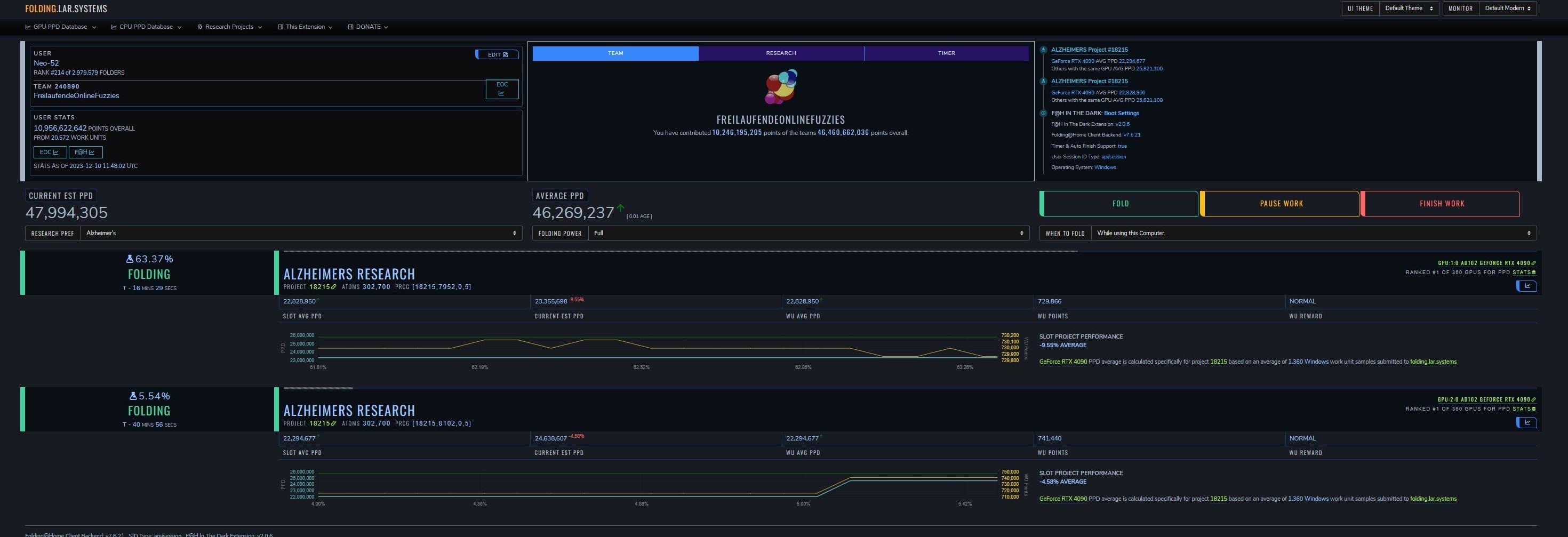Click the circular icon beside F@H IN THE DARK
1568x537 pixels.
(x=1043, y=113)
